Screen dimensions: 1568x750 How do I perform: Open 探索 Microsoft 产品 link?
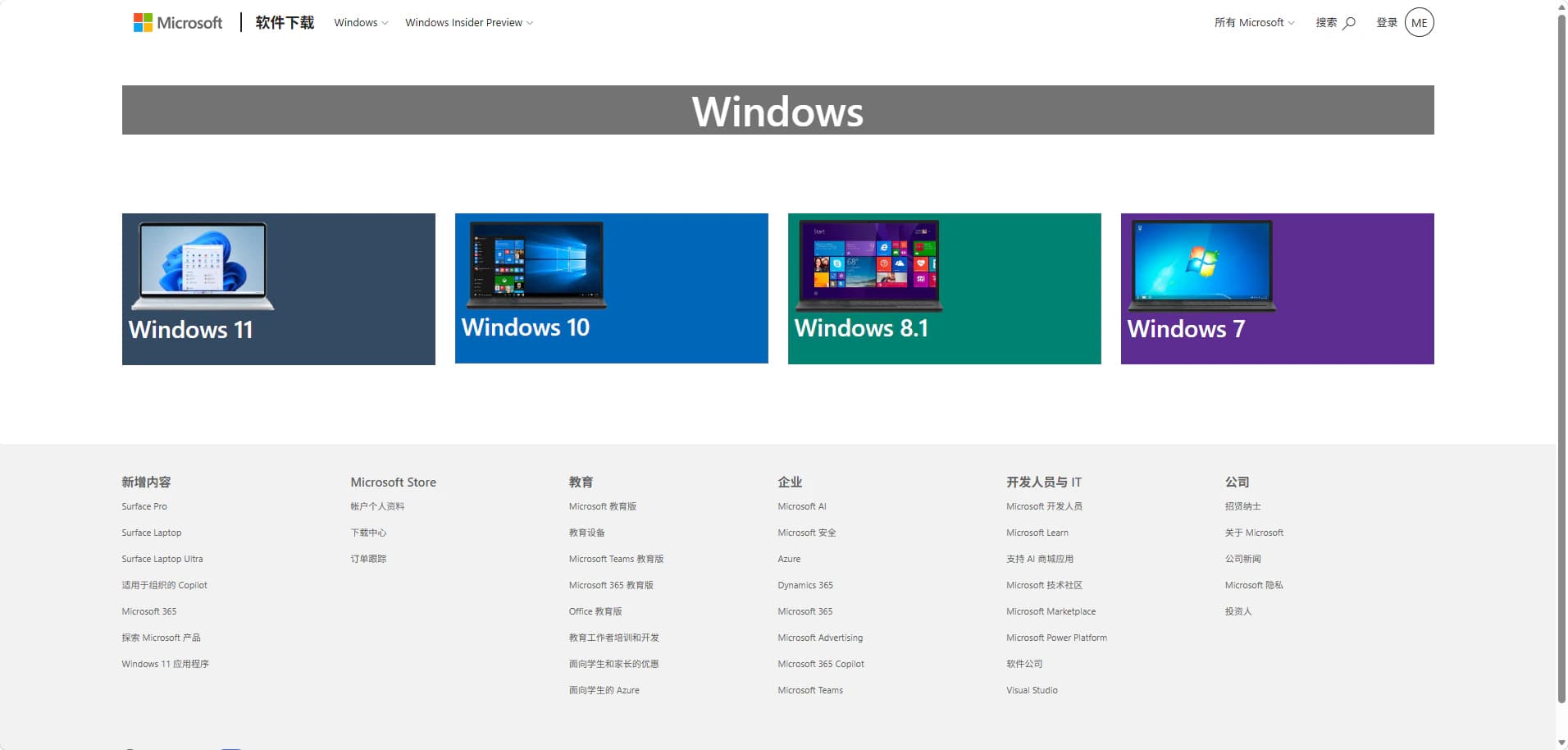162,638
